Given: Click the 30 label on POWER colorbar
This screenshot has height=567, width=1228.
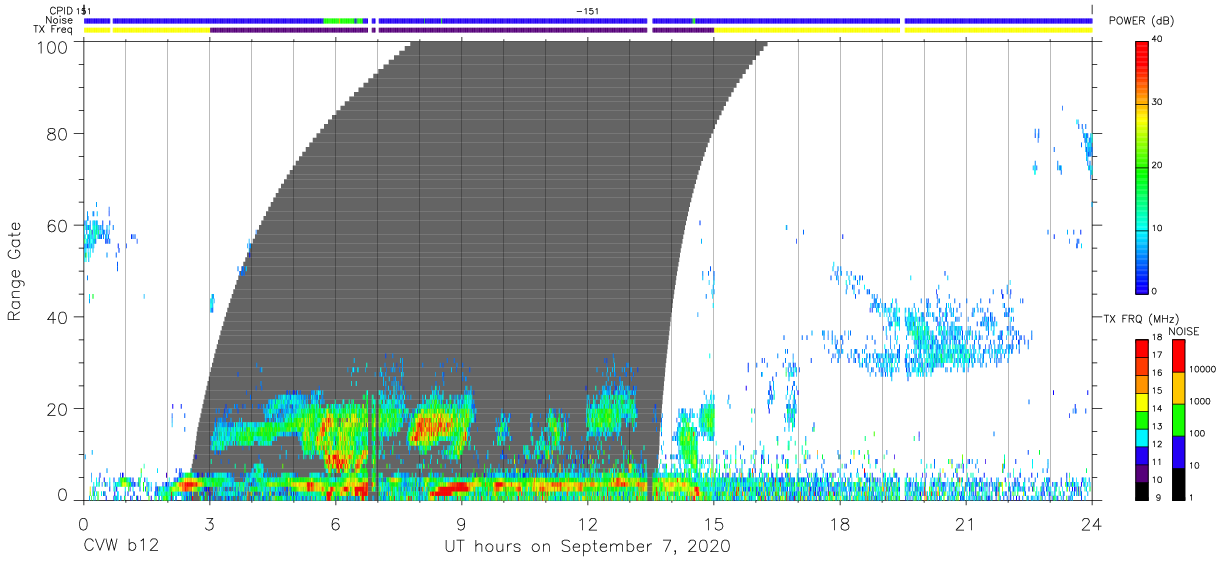Looking at the screenshot, I should click(x=1158, y=103).
